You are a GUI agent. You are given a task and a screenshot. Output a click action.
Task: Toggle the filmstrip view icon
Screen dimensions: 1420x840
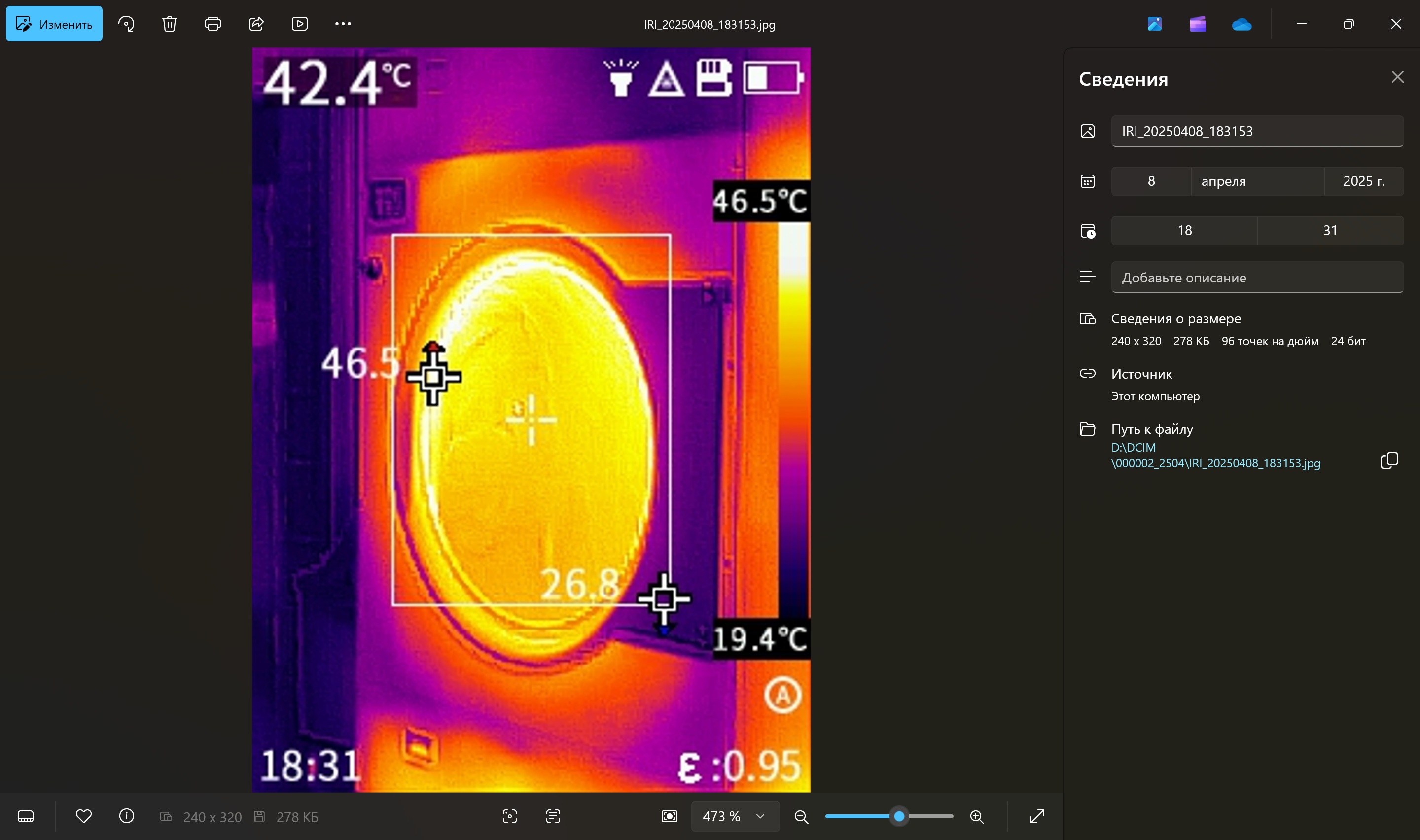(26, 816)
